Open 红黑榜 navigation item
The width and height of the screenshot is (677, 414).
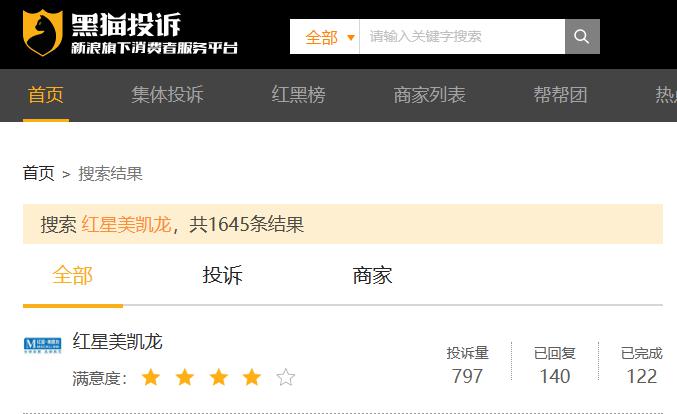(x=298, y=95)
